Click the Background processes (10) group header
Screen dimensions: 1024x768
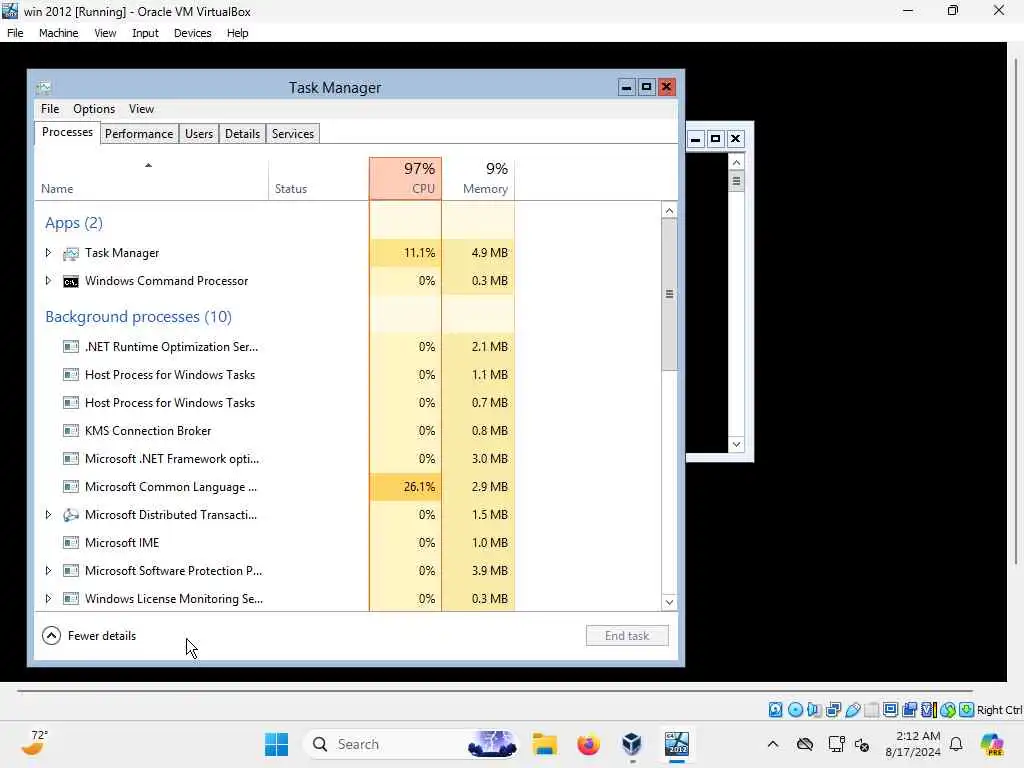pyautogui.click(x=138, y=317)
